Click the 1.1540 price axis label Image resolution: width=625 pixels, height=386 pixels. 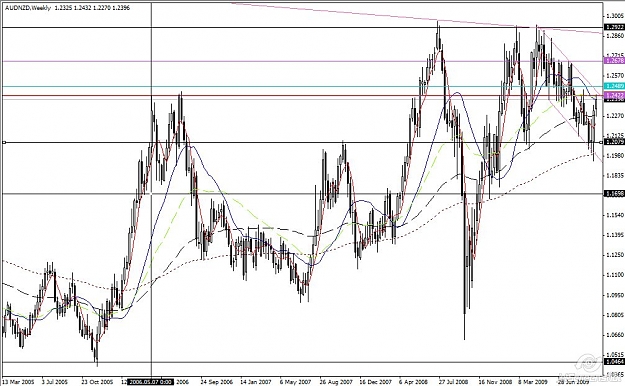615,215
